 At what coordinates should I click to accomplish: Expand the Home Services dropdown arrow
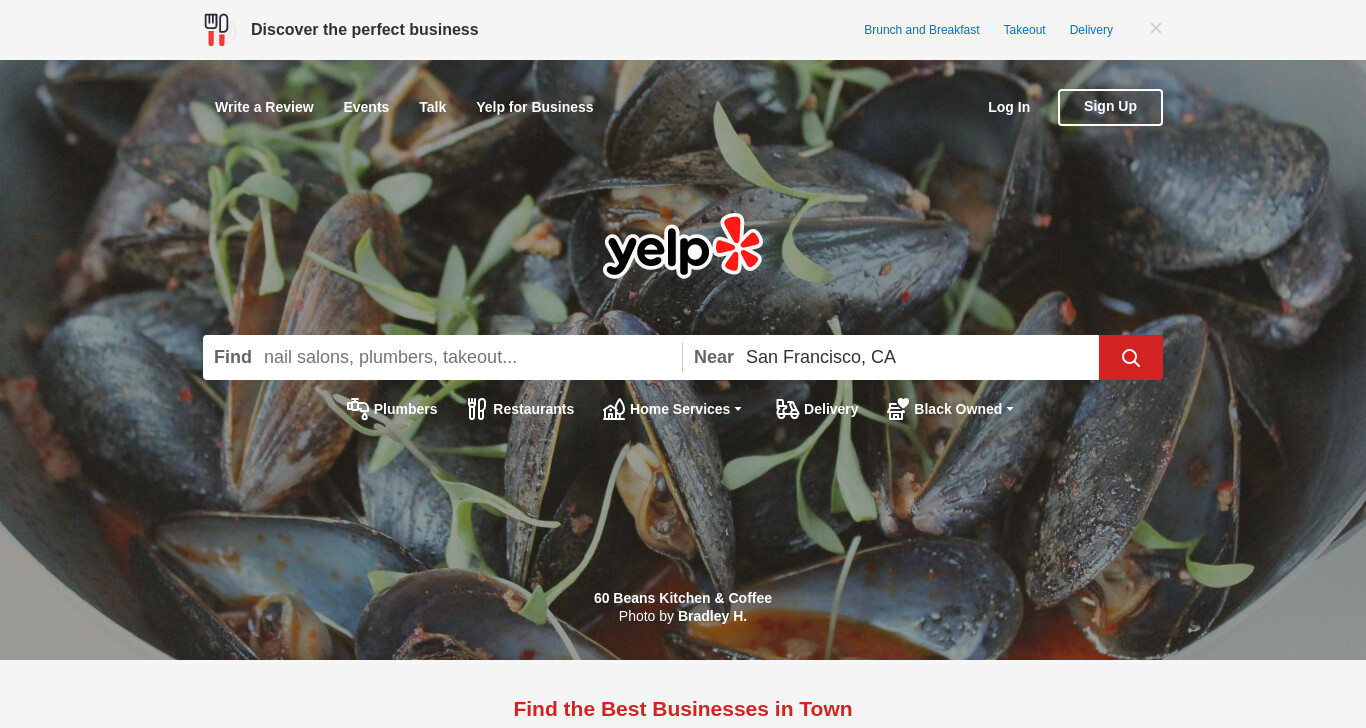pos(738,409)
